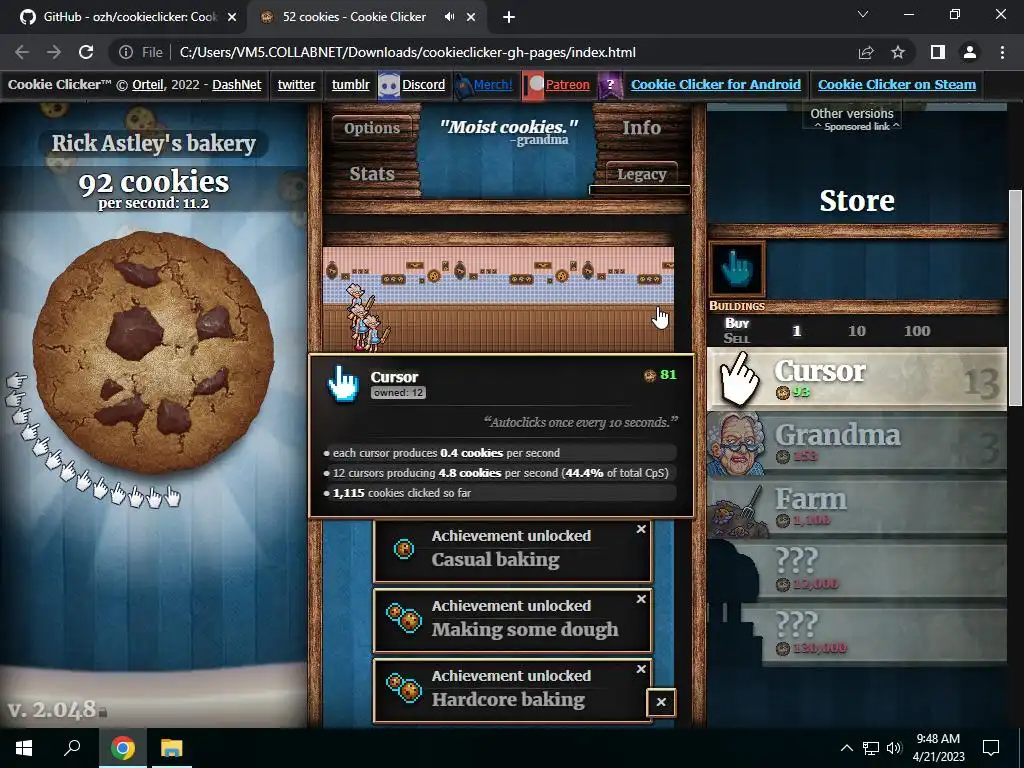
Task: Select the 12,000-cookie locked building
Action: pos(857,571)
